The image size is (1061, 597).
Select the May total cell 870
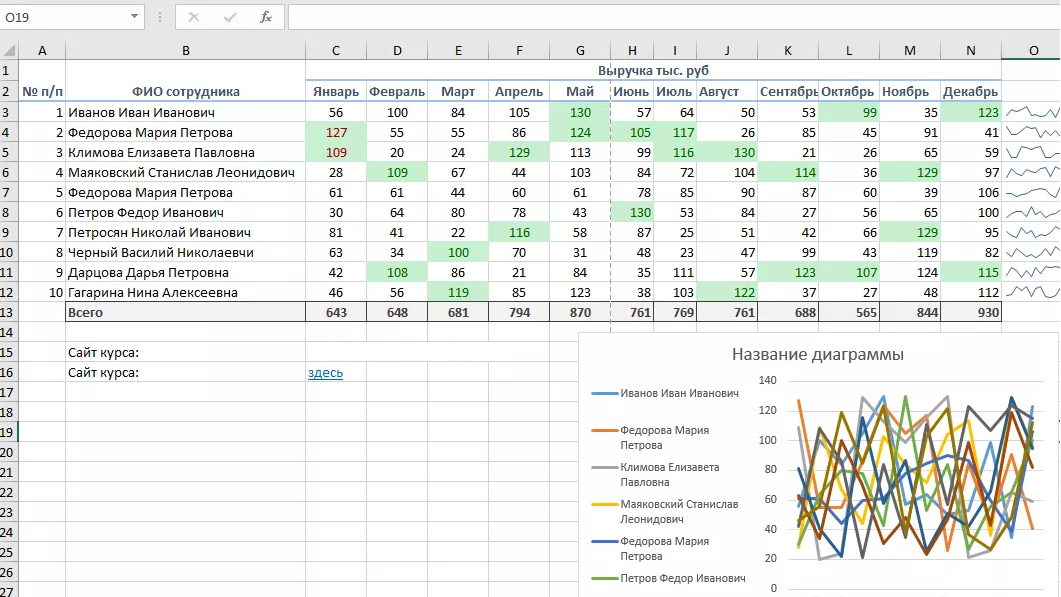tap(580, 312)
